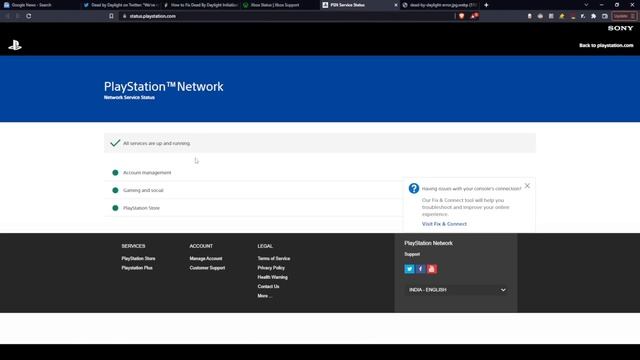The height and width of the screenshot is (360, 640).
Task: Select the PSN Service Status tab
Action: pos(359,5)
